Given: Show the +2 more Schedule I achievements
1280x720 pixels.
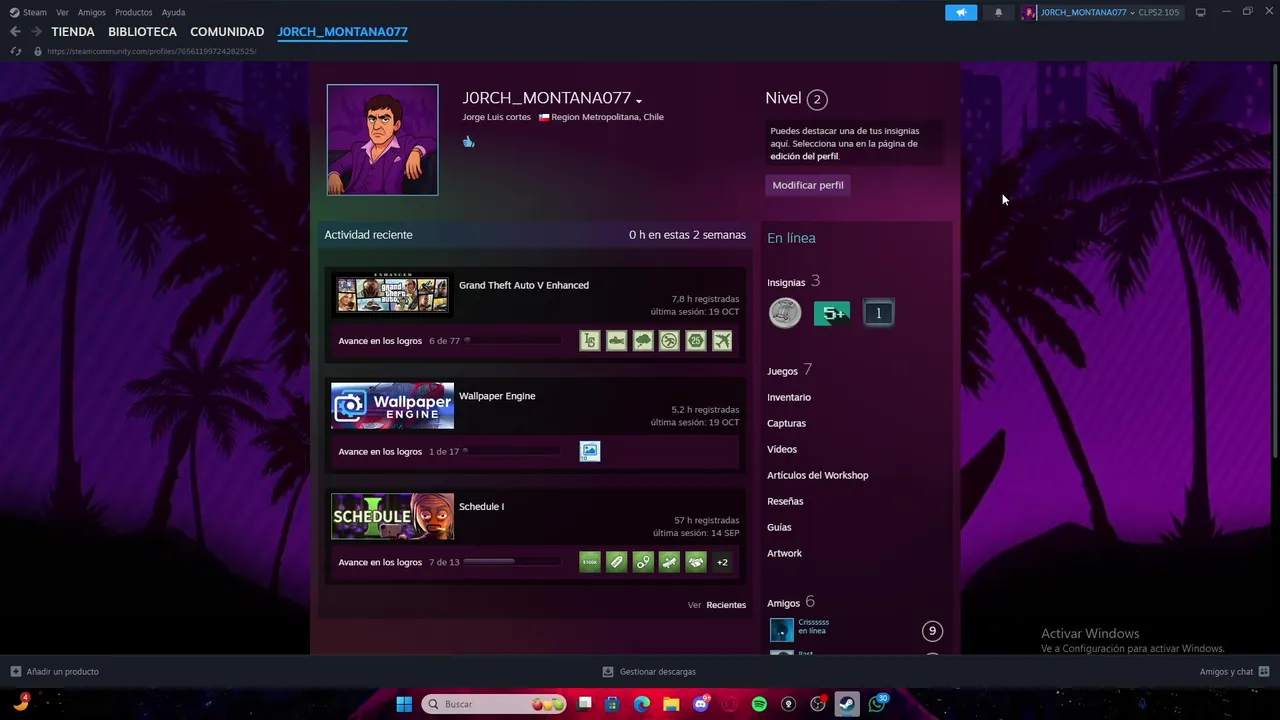Looking at the screenshot, I should (722, 562).
